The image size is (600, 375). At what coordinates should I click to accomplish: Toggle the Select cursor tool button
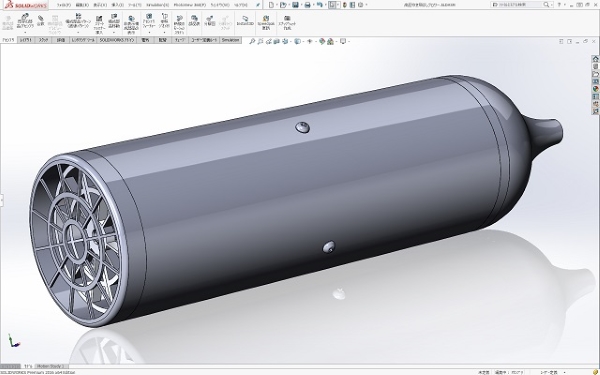click(x=333, y=5)
